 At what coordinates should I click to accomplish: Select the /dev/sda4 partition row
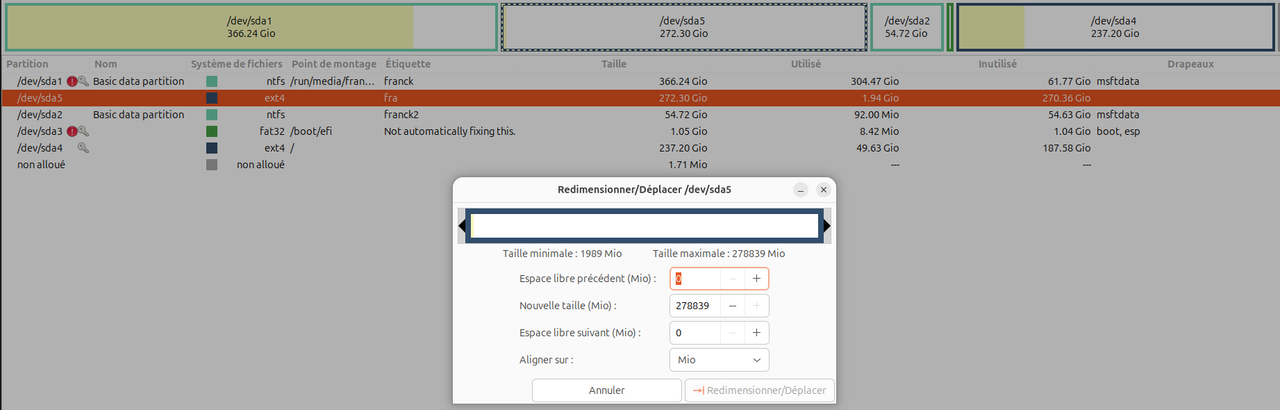pyautogui.click(x=640, y=148)
